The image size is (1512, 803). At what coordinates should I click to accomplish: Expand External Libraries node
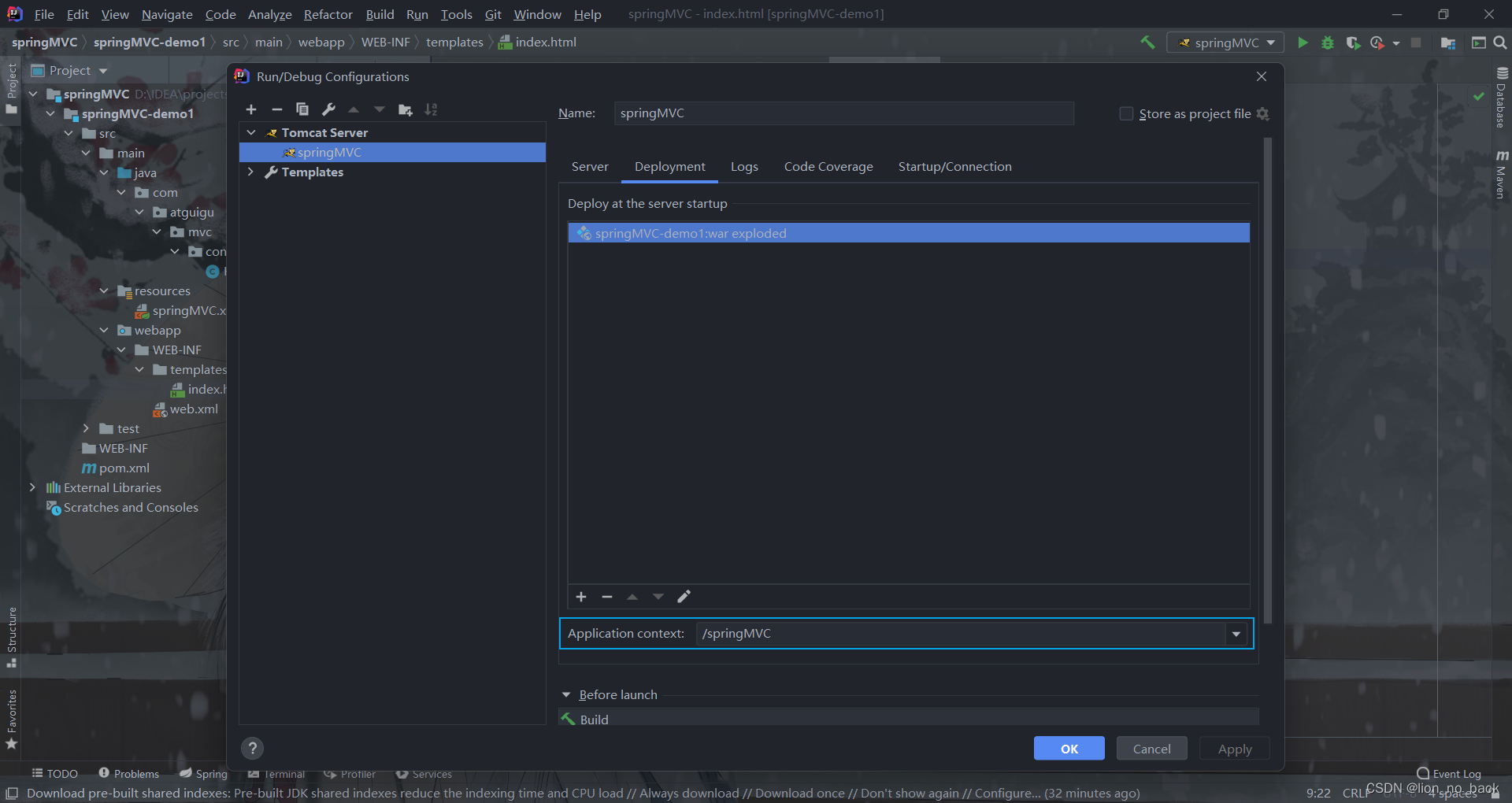click(x=32, y=487)
